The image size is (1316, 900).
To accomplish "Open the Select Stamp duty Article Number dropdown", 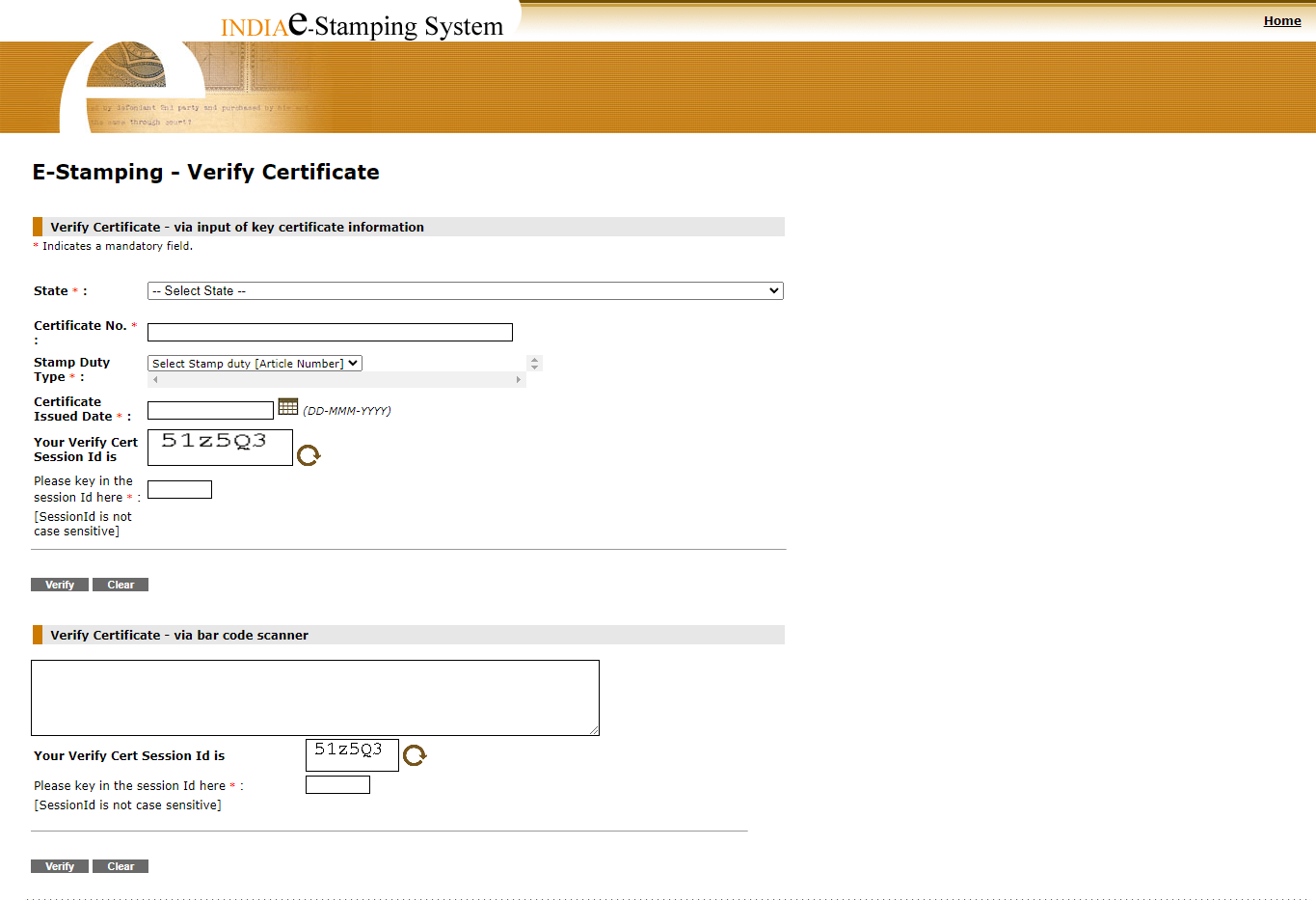I will 255,364.
